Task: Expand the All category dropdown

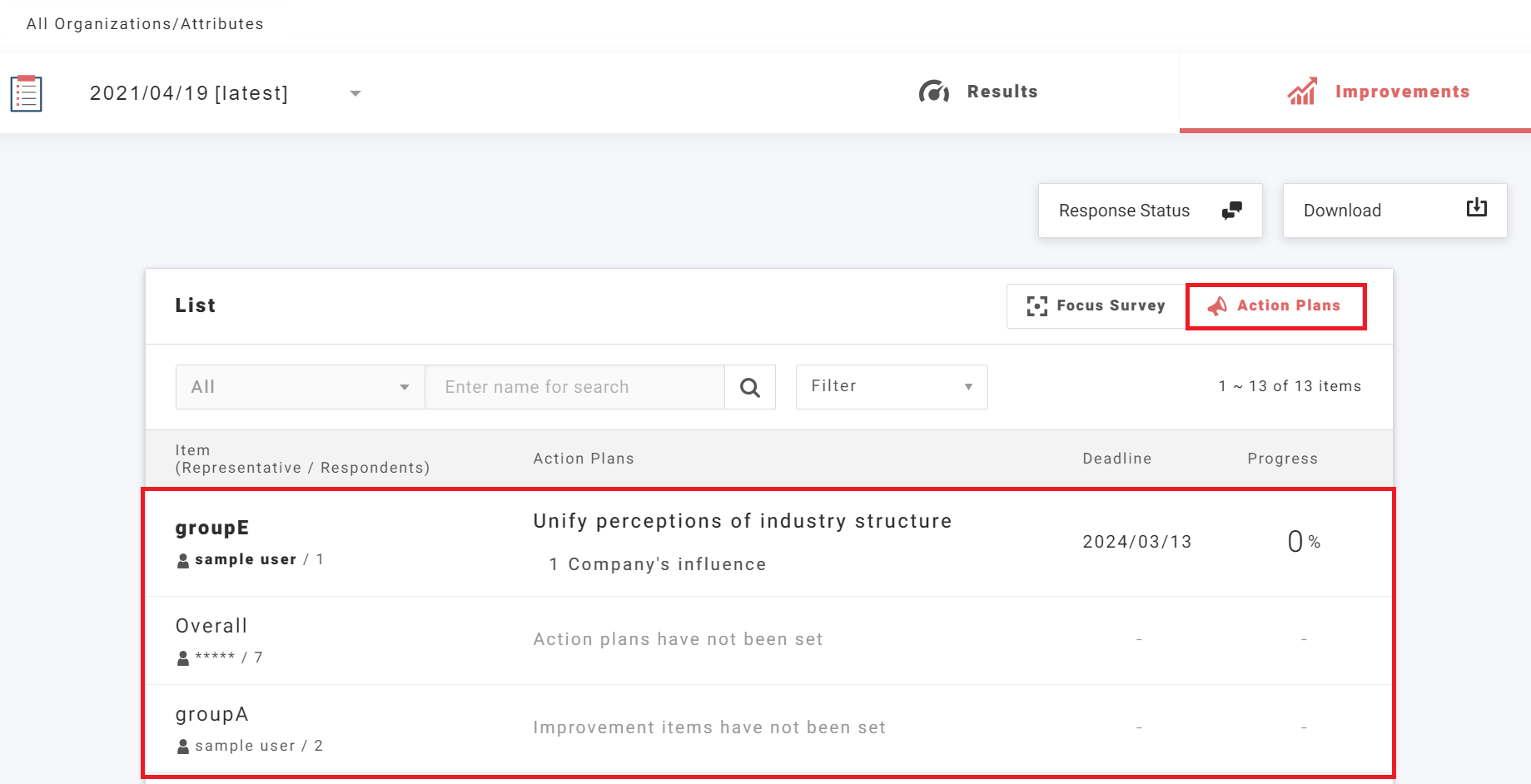Action: click(300, 387)
